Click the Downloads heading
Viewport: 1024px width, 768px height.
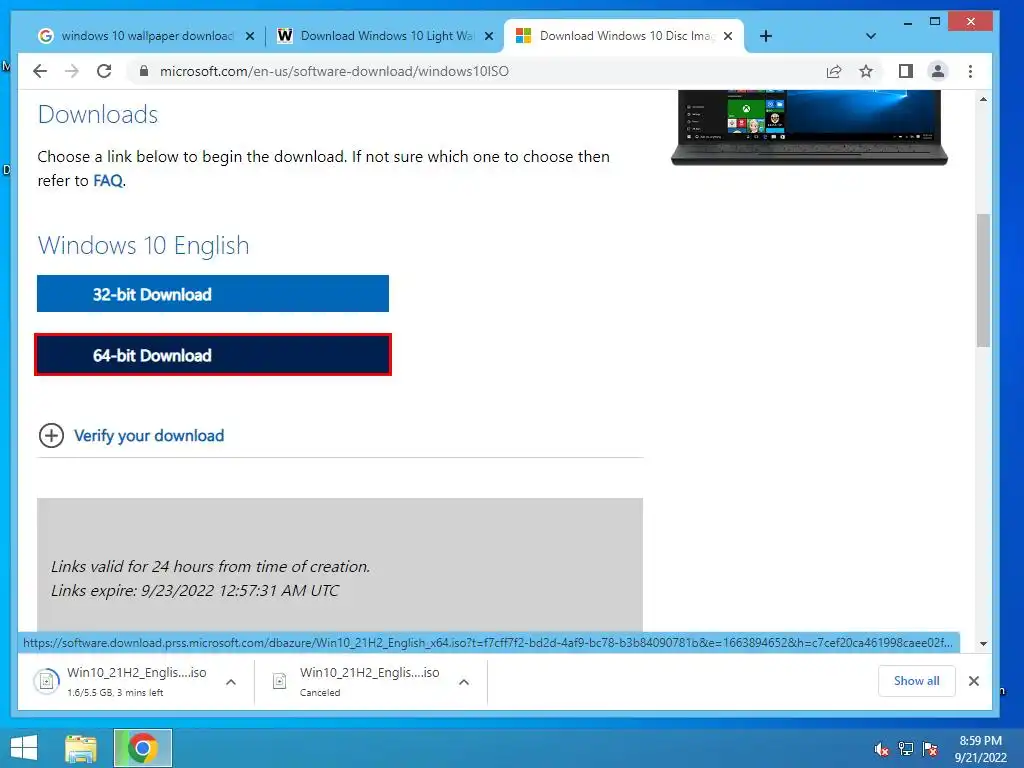pyautogui.click(x=98, y=114)
